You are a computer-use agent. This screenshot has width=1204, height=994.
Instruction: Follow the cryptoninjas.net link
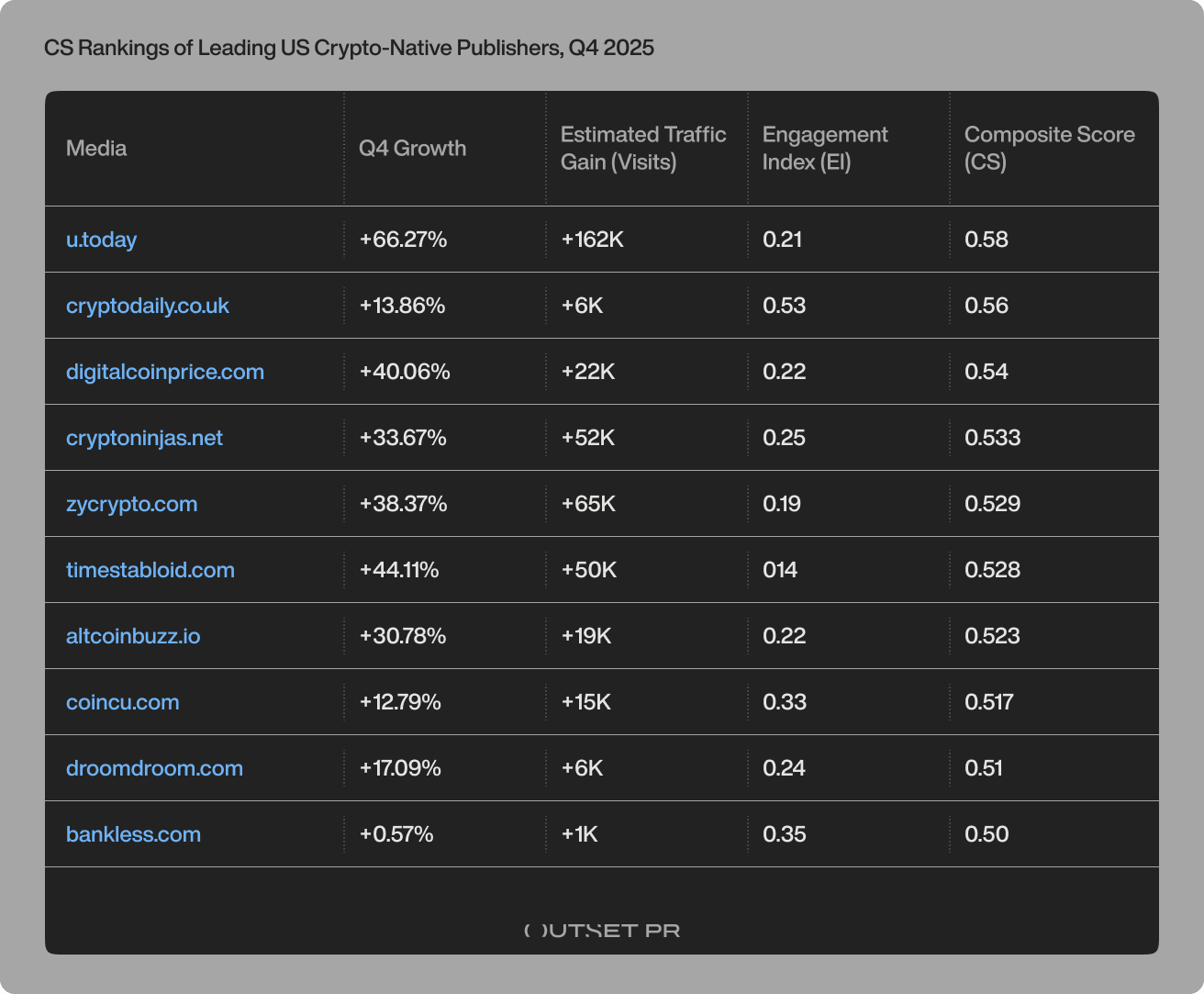point(144,438)
